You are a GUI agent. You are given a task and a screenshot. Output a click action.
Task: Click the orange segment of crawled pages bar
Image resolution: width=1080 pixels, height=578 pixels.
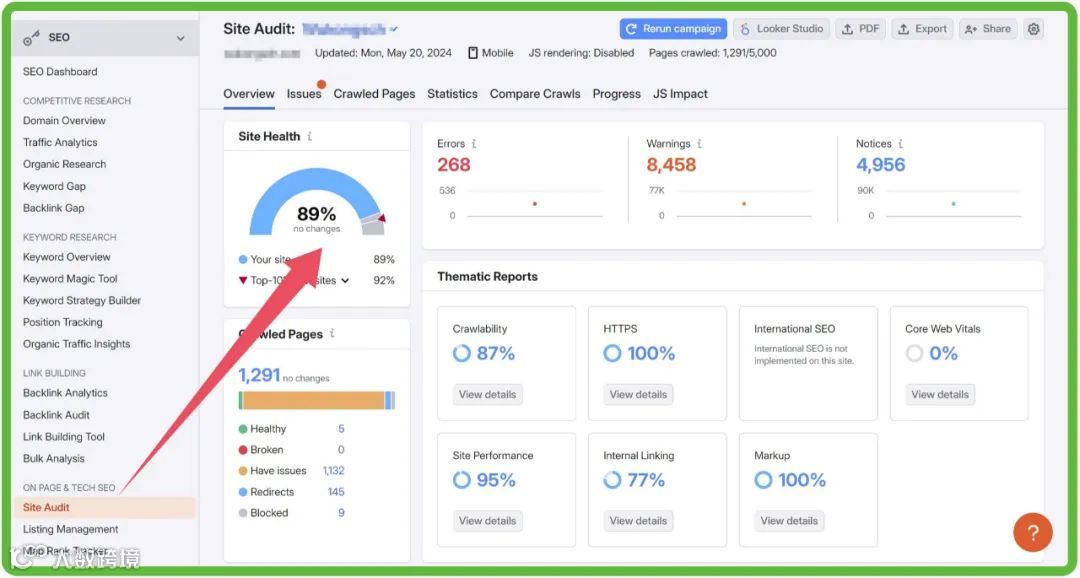tap(313, 400)
